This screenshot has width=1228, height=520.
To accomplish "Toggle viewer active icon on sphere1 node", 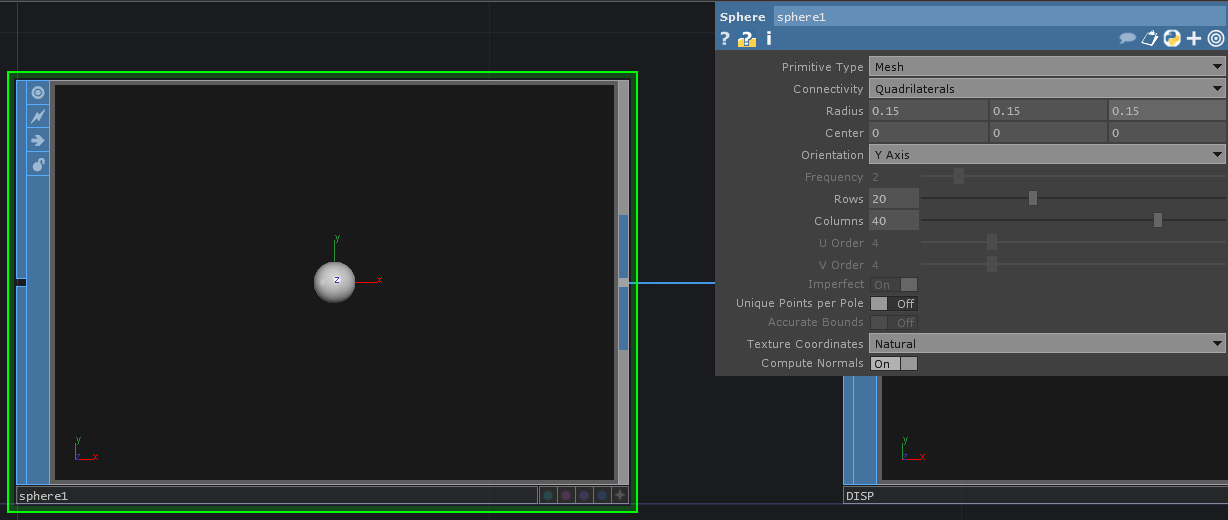I will click(38, 93).
